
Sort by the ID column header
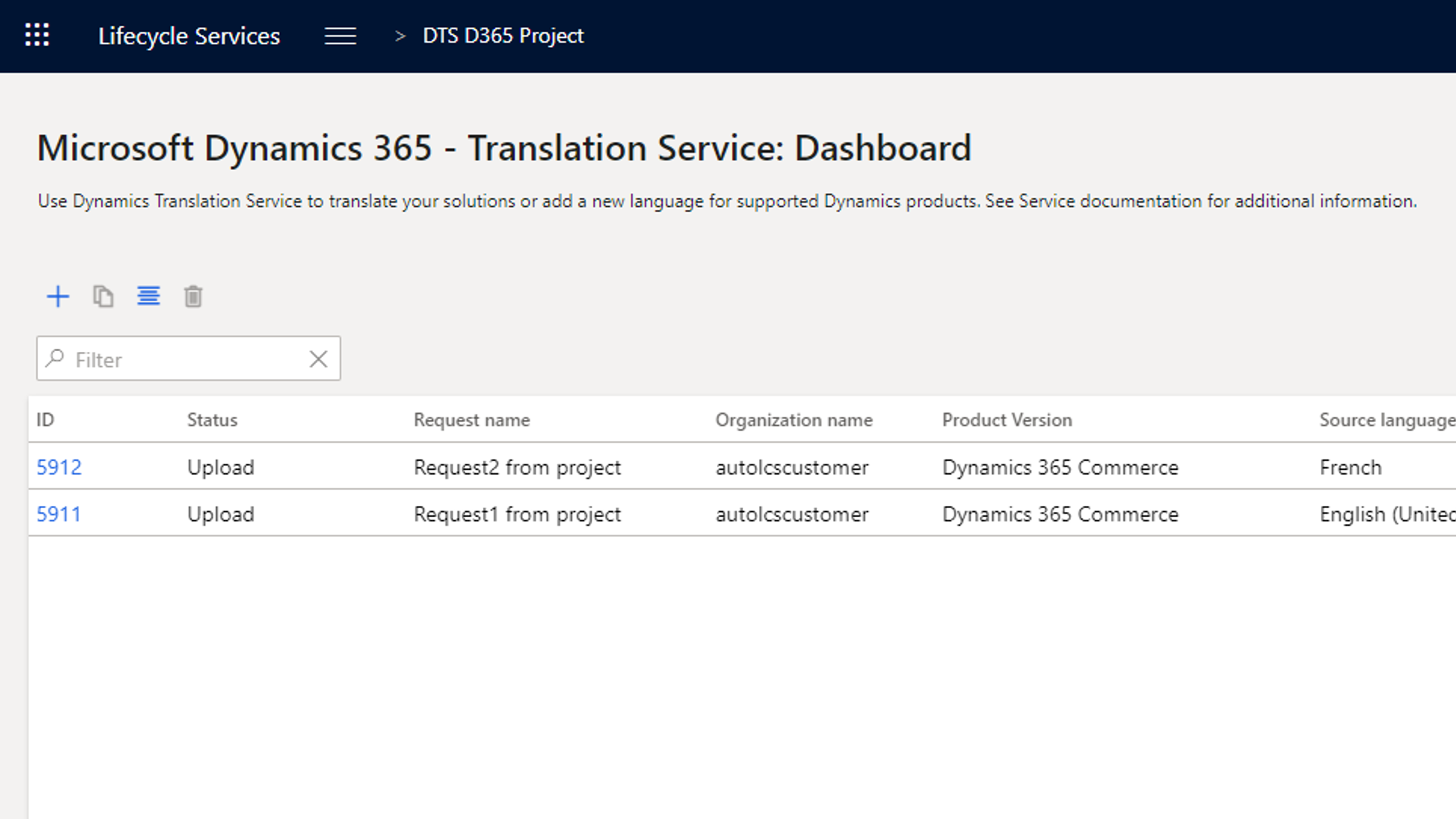click(45, 420)
